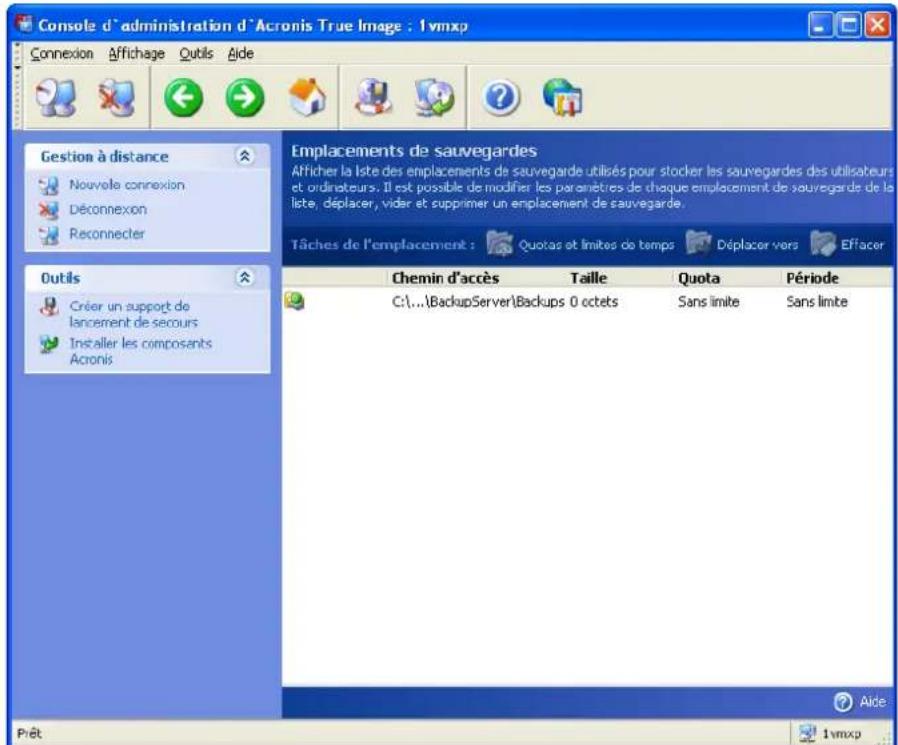This screenshot has width=898, height=745.
Task: Click the icon beside Déconnexion
Action: [49, 210]
